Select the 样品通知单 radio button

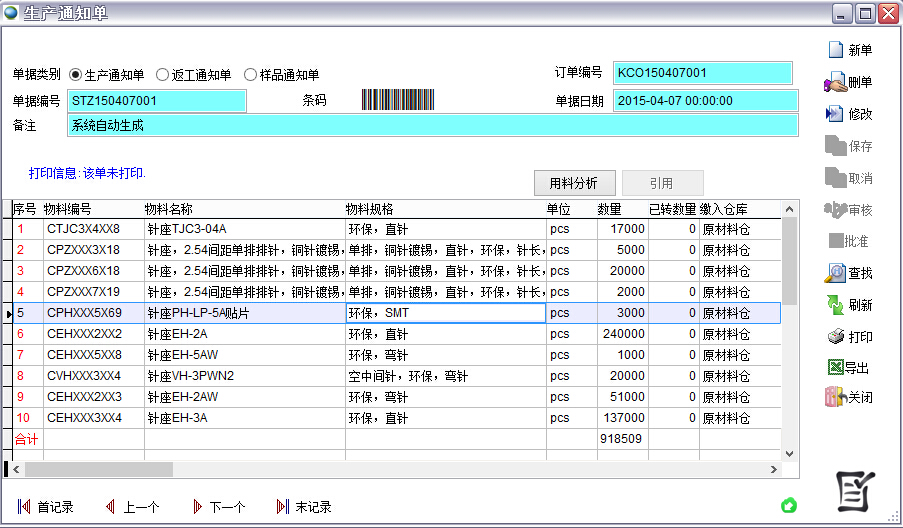click(250, 75)
